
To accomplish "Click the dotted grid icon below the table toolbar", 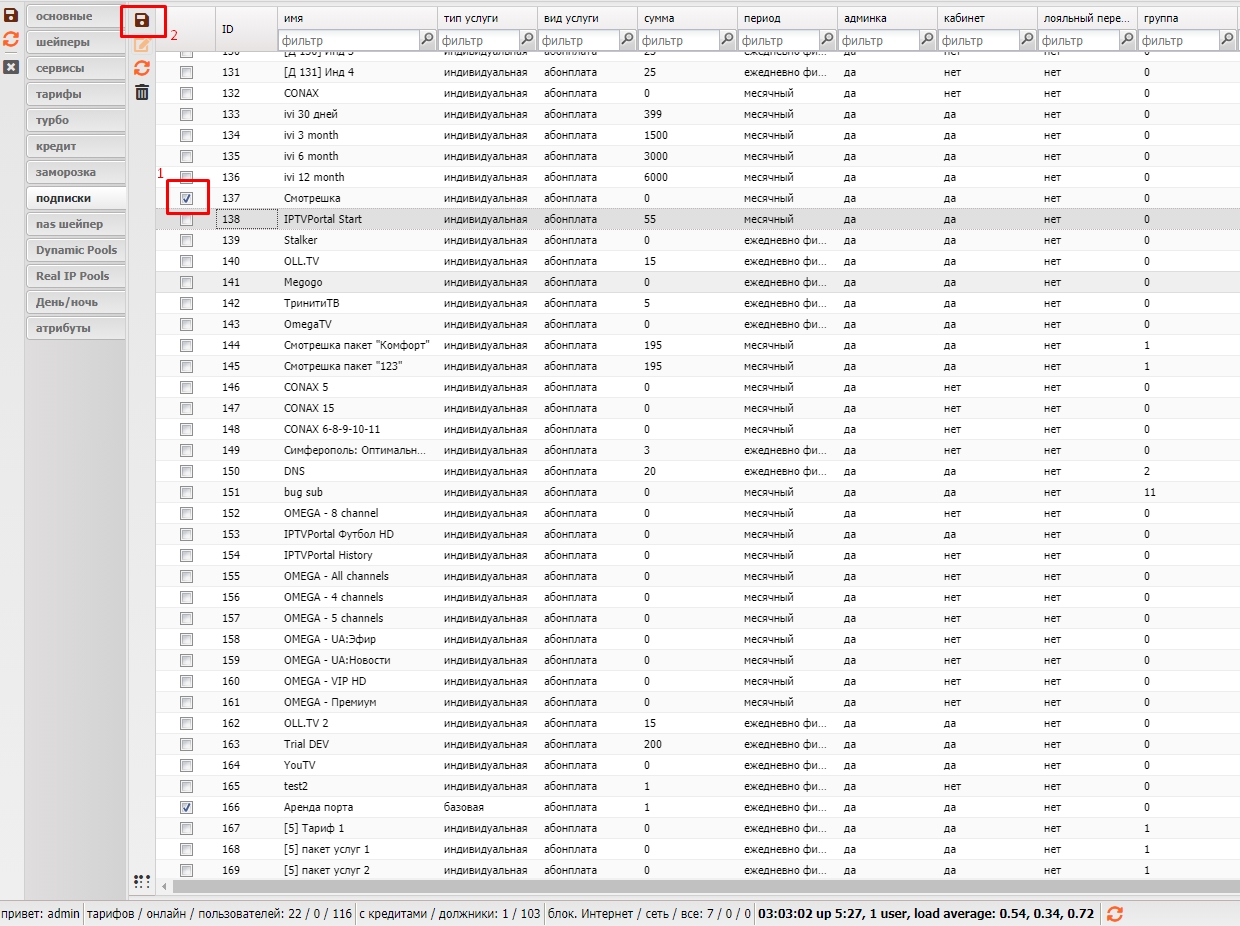I will pos(142,880).
